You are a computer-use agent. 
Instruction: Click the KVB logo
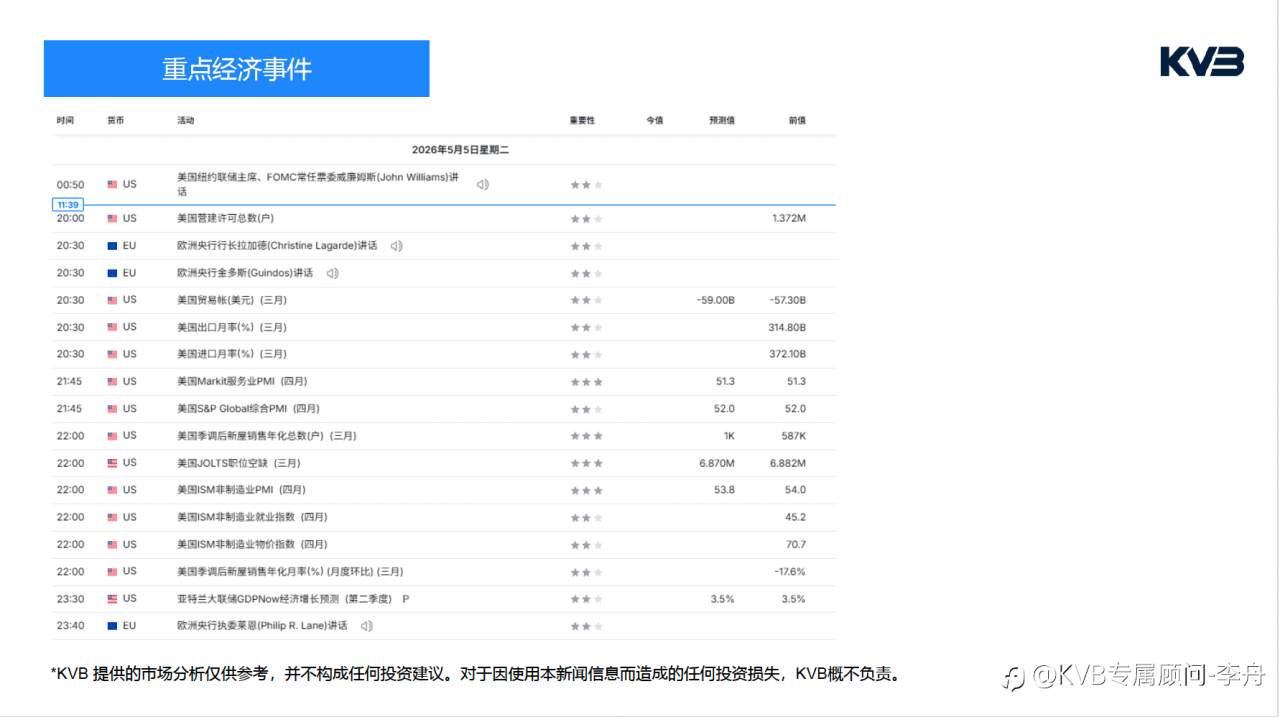tap(1202, 62)
